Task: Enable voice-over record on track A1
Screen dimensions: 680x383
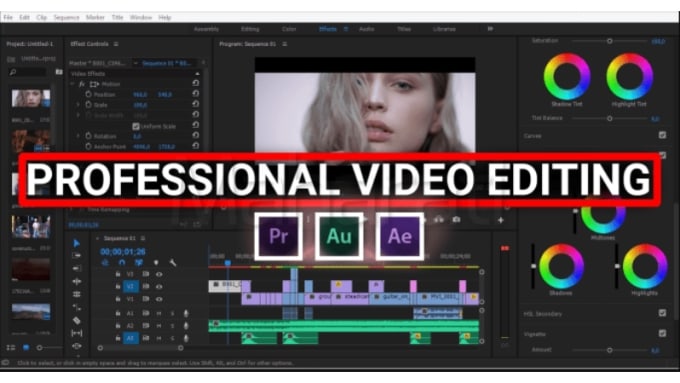Action: click(186, 313)
